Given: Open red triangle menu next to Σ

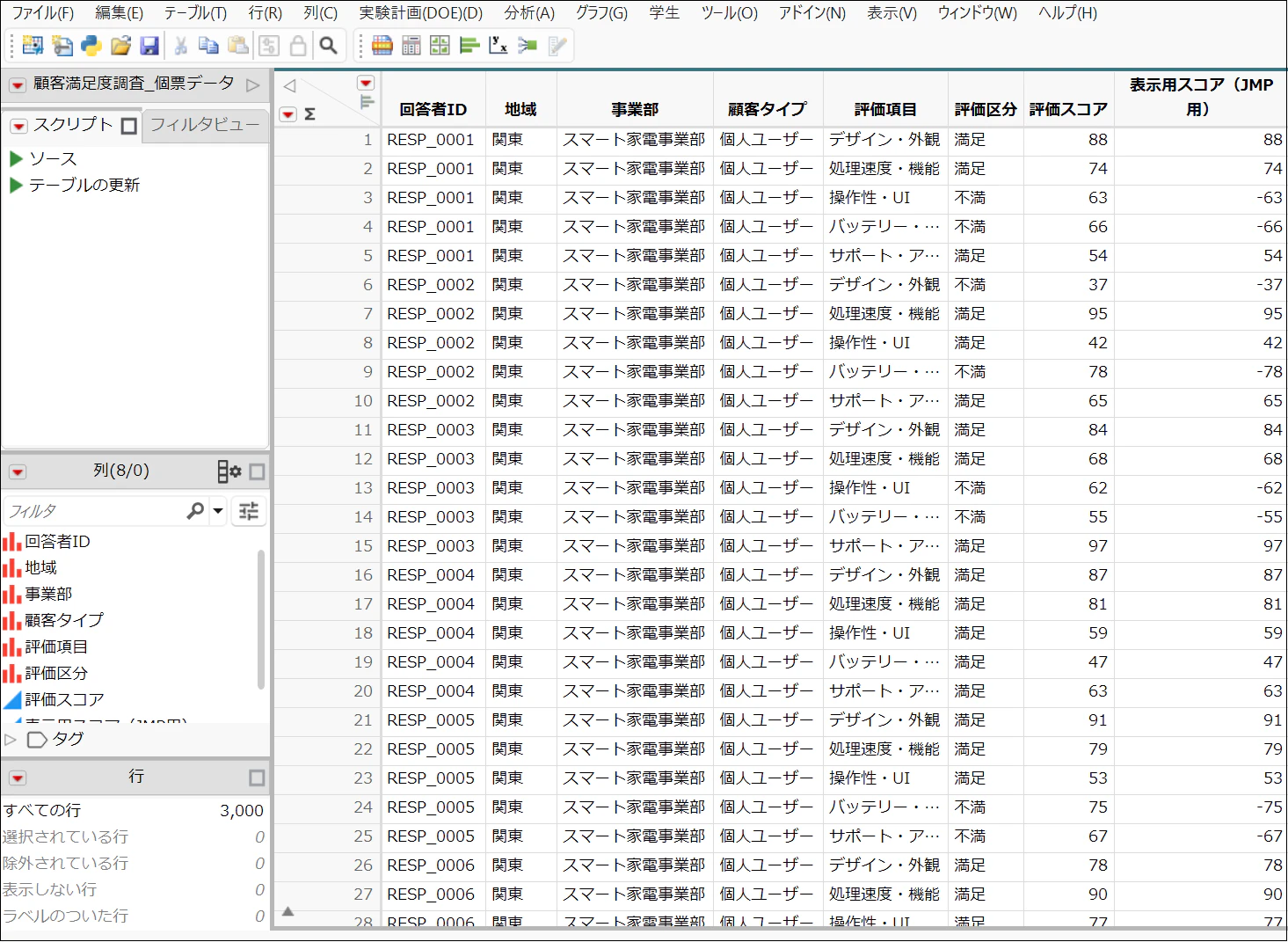Looking at the screenshot, I should point(287,114).
